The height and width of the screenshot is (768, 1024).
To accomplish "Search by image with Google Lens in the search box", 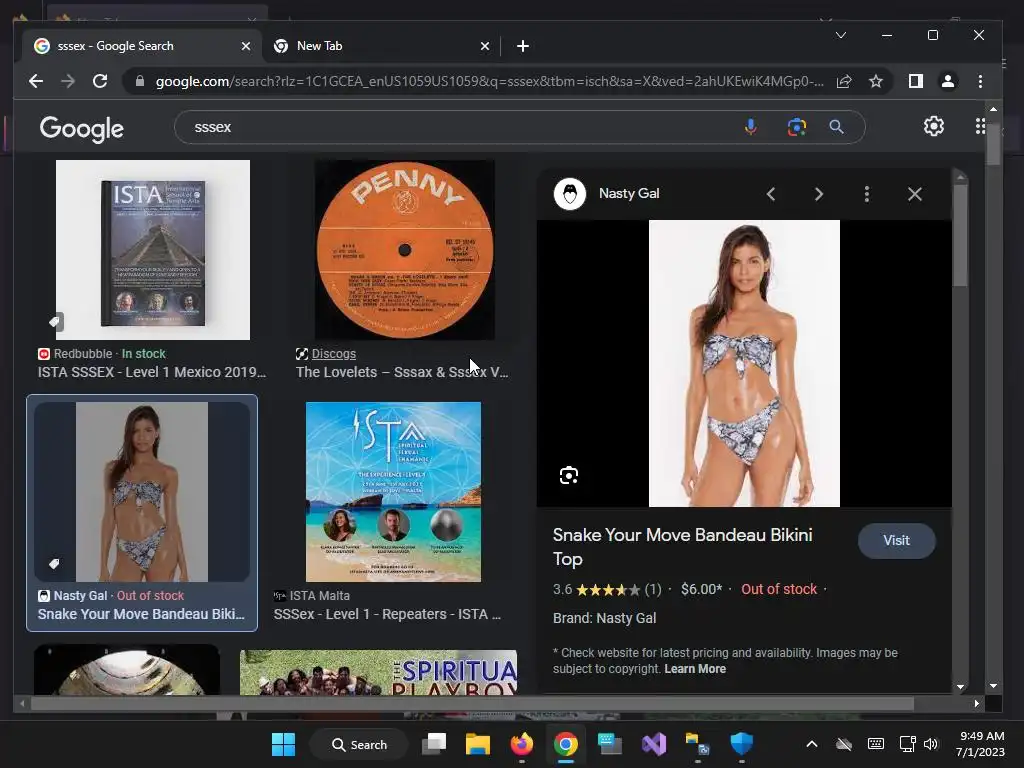I will [796, 127].
